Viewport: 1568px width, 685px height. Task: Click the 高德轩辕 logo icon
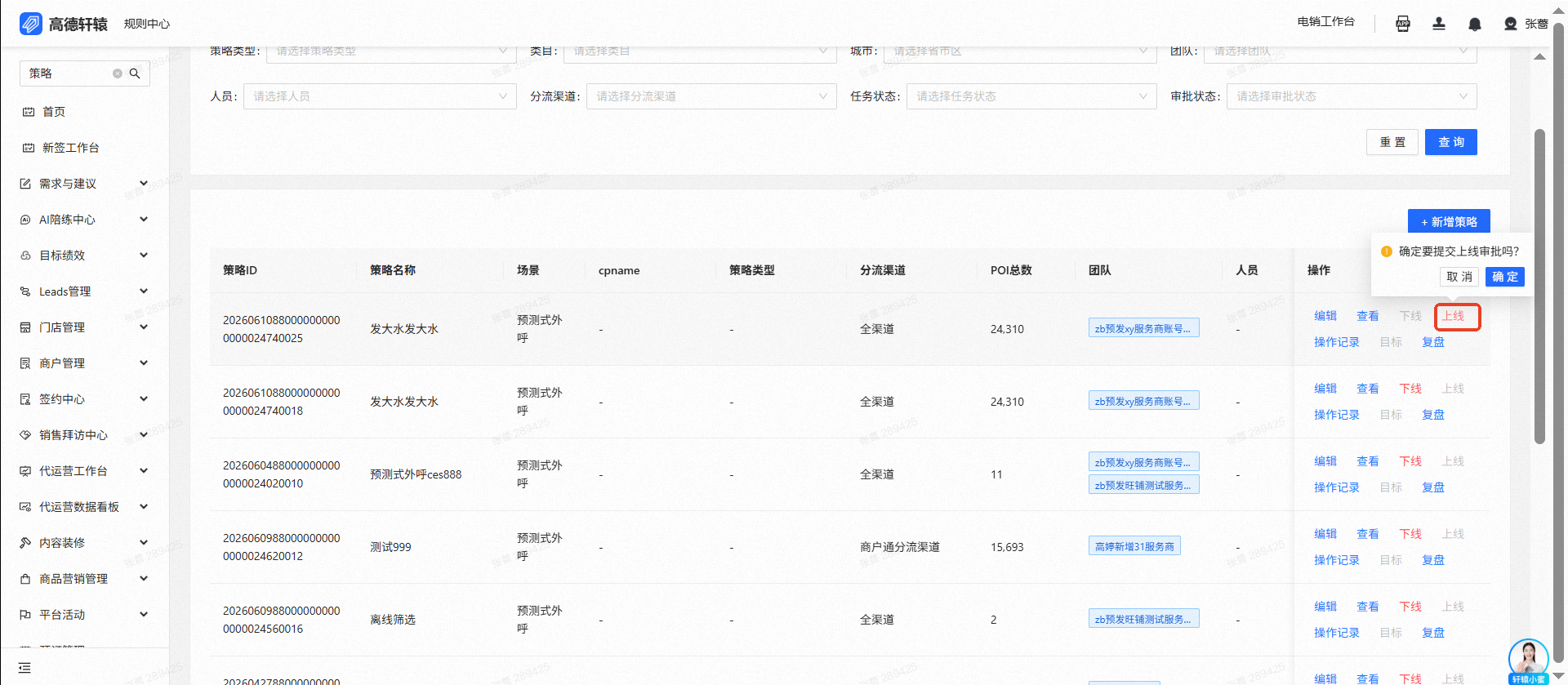(x=31, y=24)
